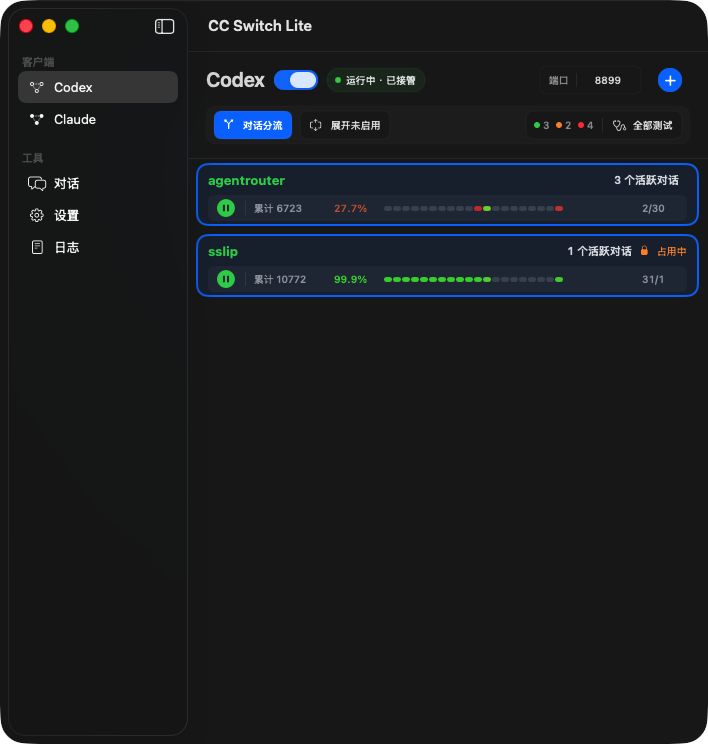Click the Claude node icon in sidebar
708x744 pixels.
coord(37,119)
